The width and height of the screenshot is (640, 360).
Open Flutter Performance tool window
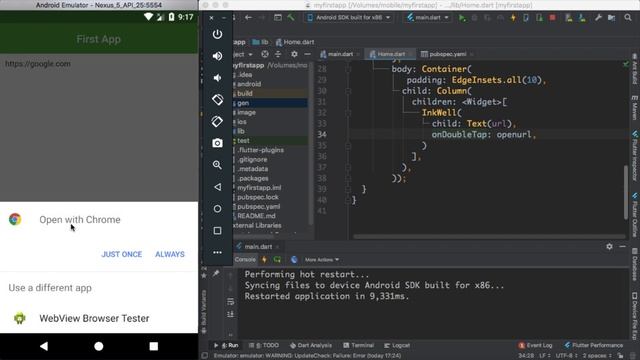tap(594, 345)
